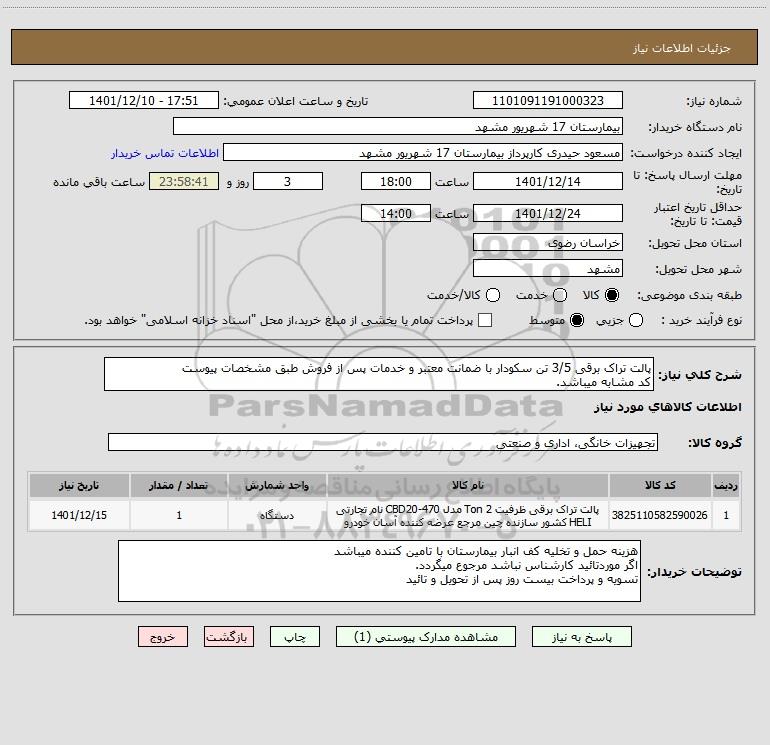The height and width of the screenshot is (745, 770).
Task: Click the اطلاعات کالاهای مورد نیاز section heading
Action: tap(668, 407)
